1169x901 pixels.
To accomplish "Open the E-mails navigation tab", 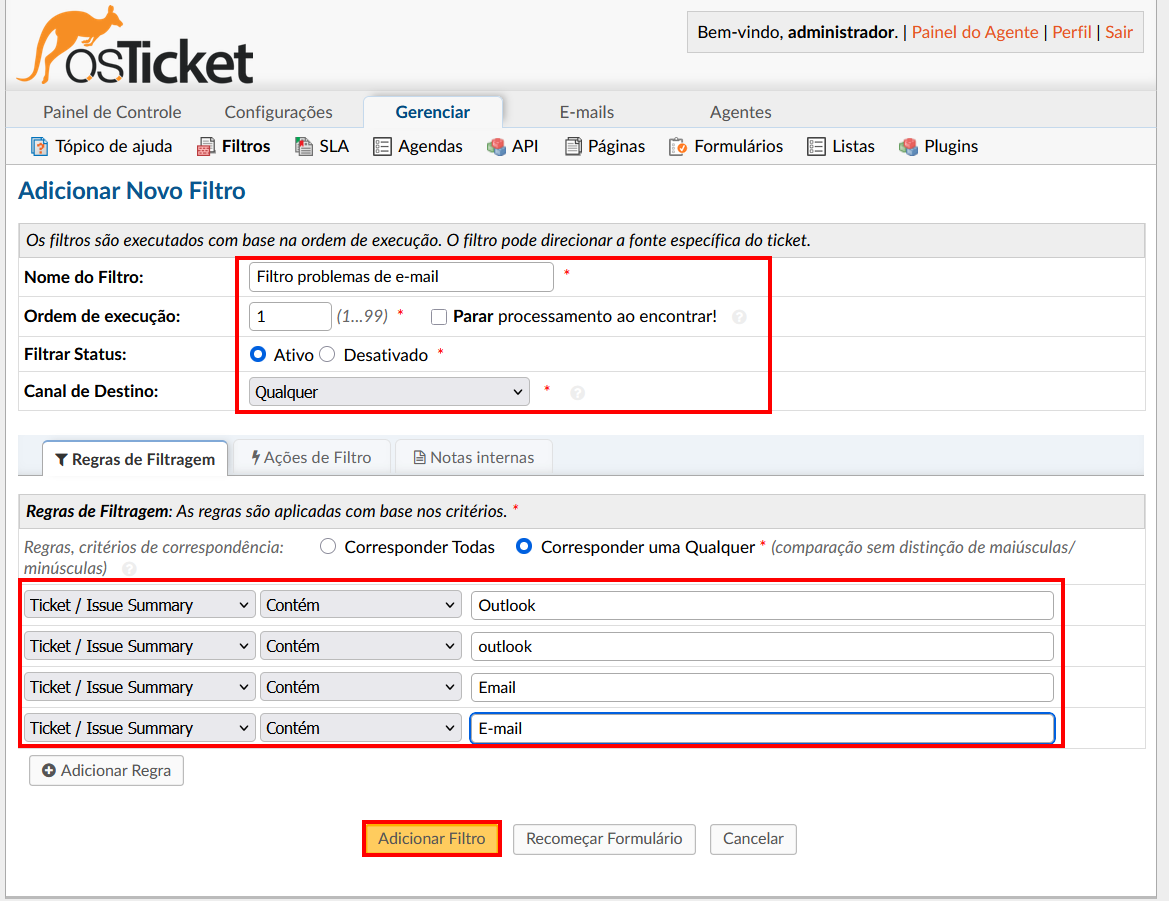I will coord(587,111).
